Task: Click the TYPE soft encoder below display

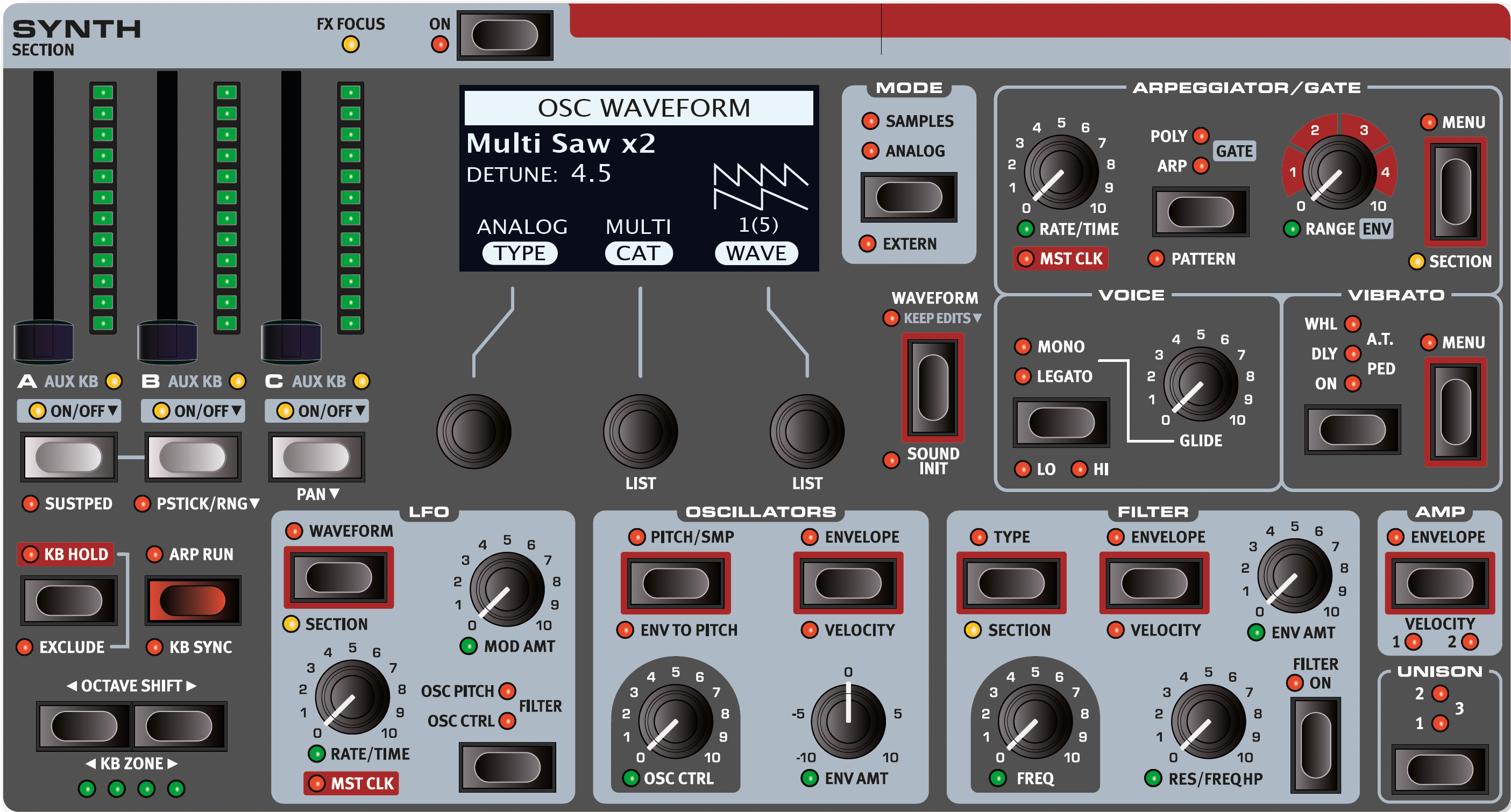Action: (474, 431)
